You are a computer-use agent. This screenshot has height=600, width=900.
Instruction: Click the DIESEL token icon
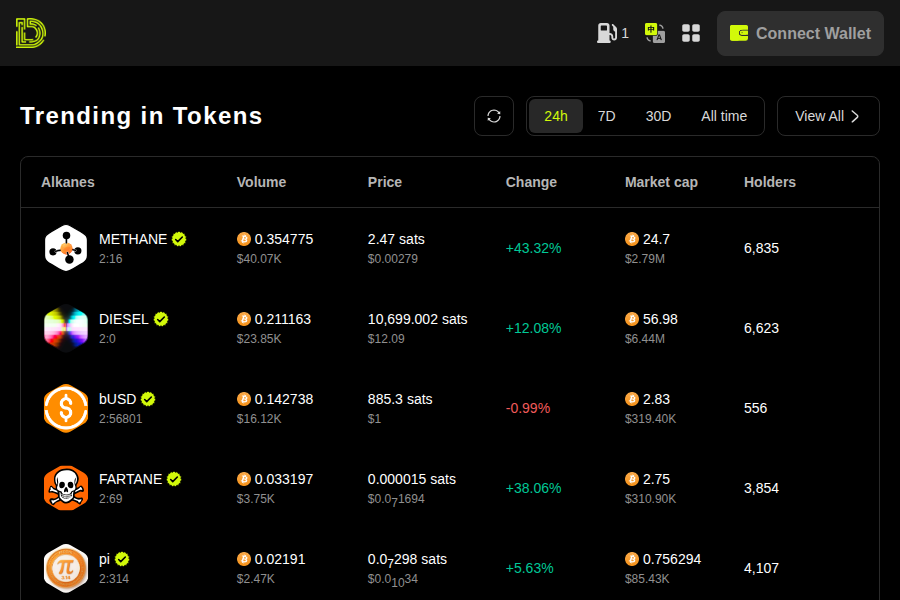click(66, 328)
